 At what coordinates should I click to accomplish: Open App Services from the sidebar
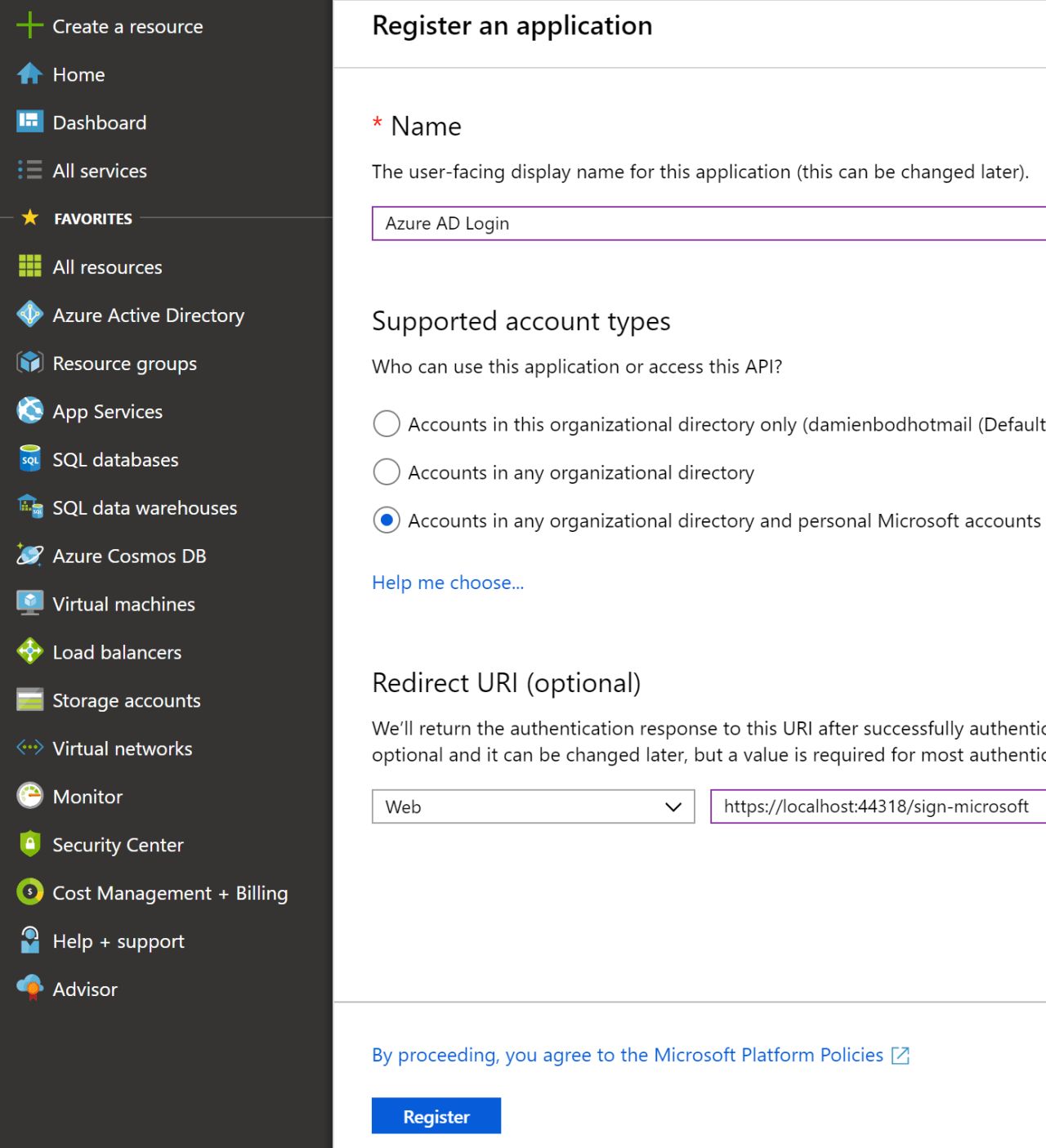(x=107, y=411)
